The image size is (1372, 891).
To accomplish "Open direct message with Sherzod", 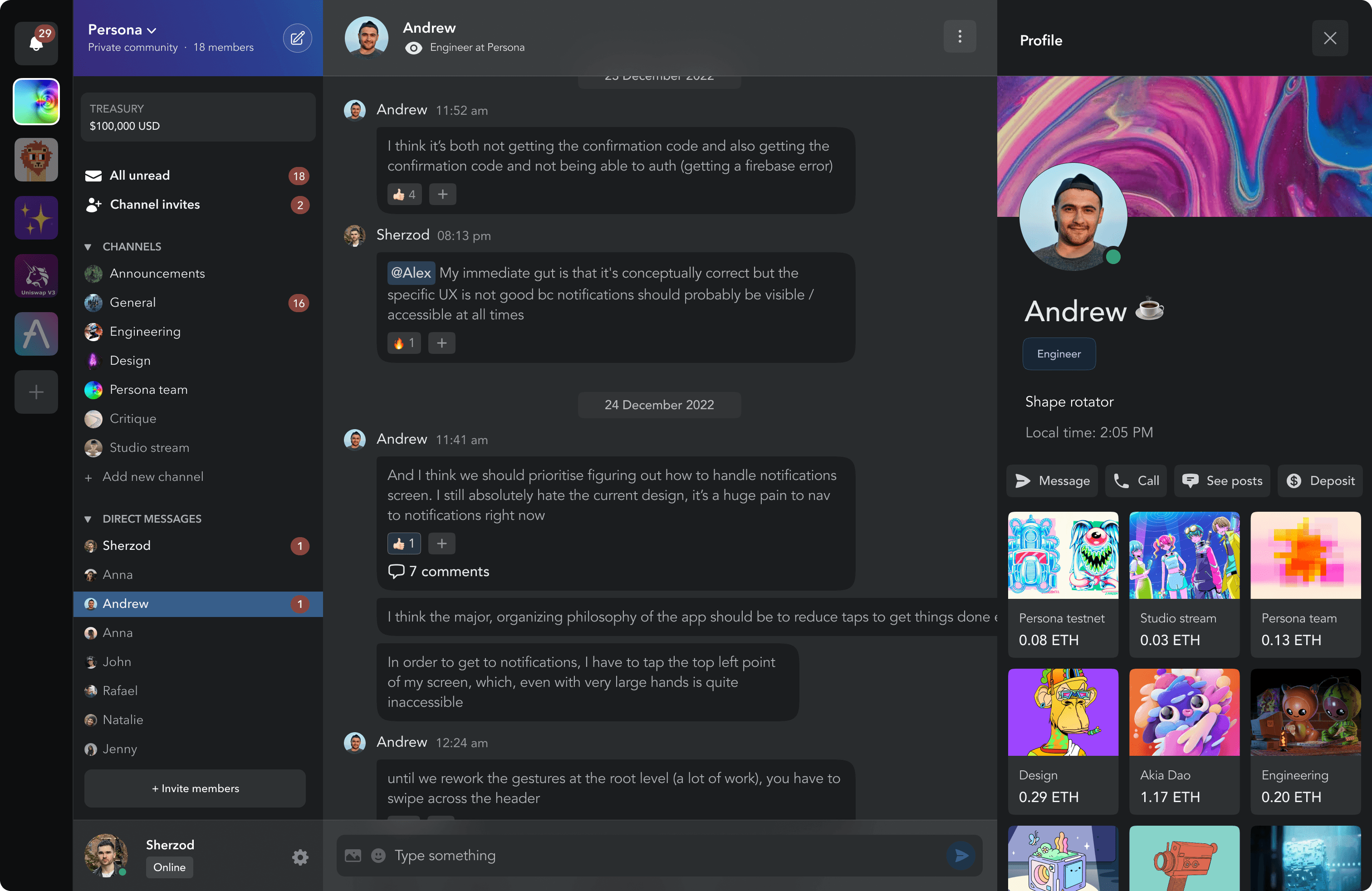I will tap(198, 546).
